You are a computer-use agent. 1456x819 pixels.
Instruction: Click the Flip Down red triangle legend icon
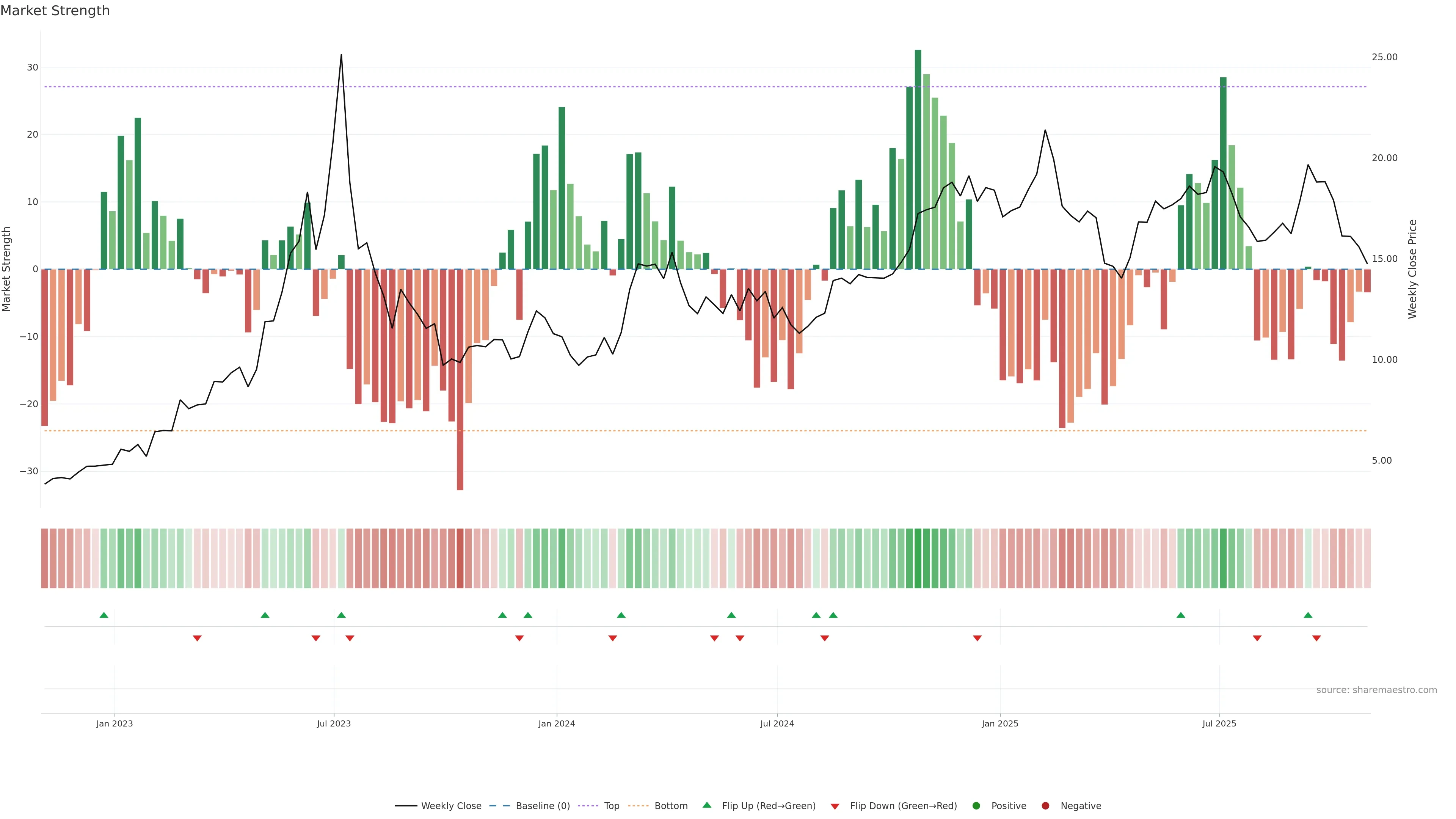(x=835, y=806)
